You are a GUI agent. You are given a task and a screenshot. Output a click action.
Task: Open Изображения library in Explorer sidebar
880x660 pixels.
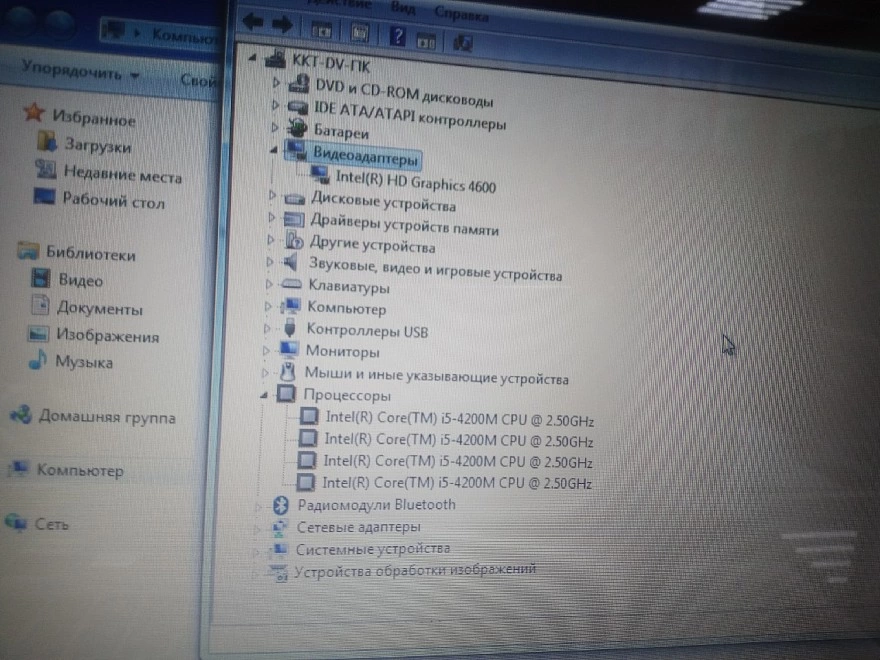(x=107, y=335)
